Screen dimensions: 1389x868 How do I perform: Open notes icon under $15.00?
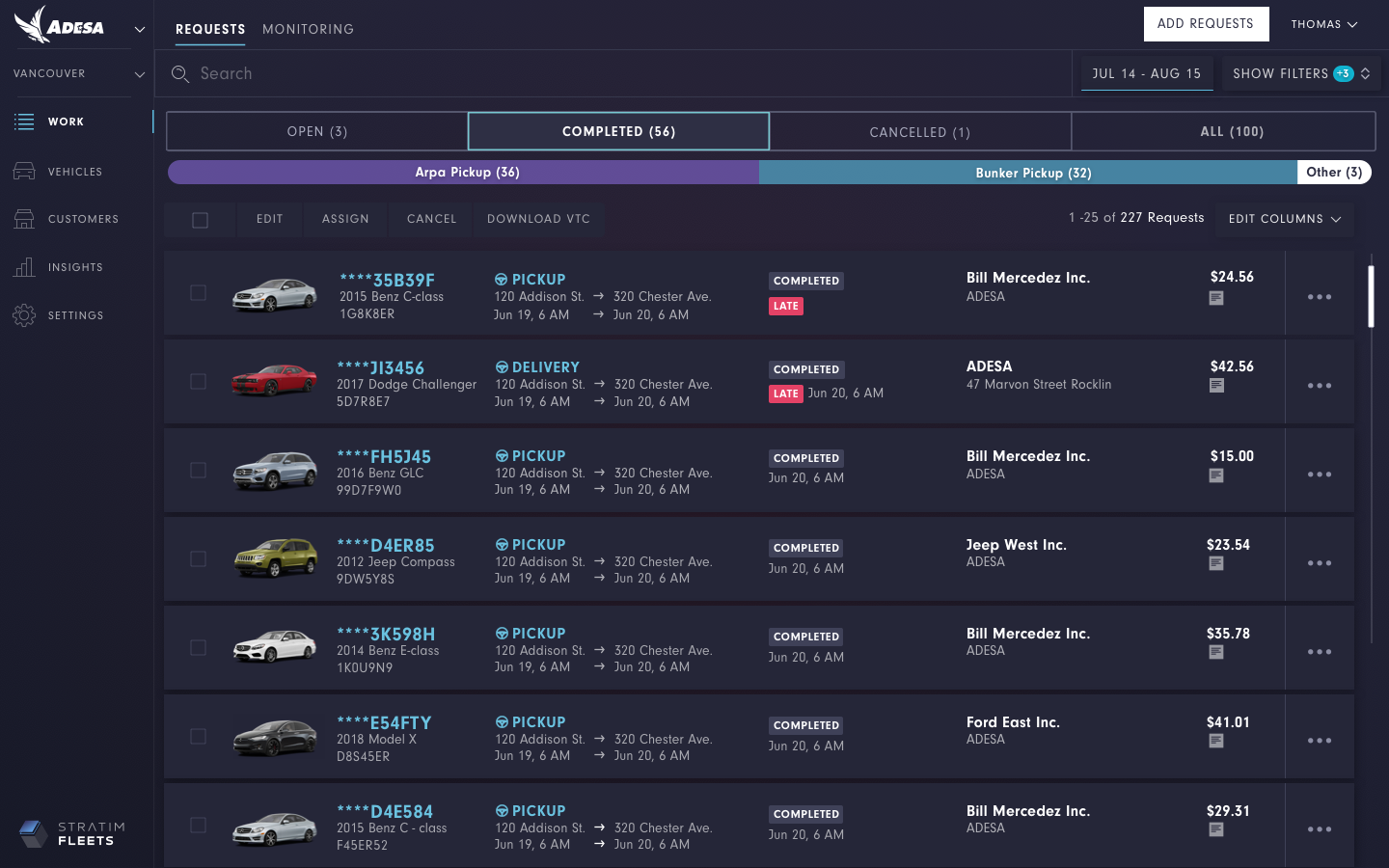point(1216,475)
